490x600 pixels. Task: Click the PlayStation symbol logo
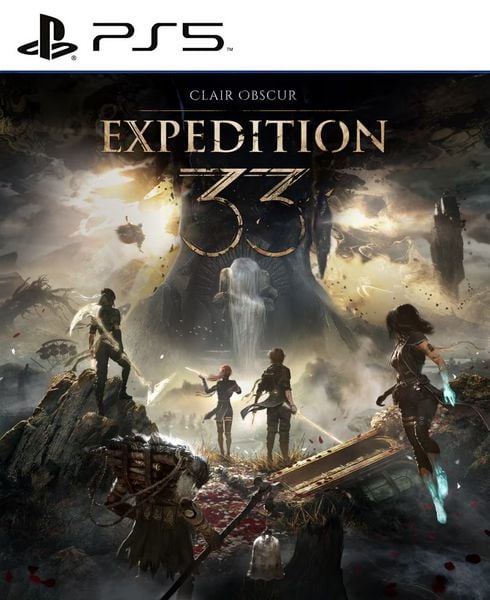[x=47, y=38]
